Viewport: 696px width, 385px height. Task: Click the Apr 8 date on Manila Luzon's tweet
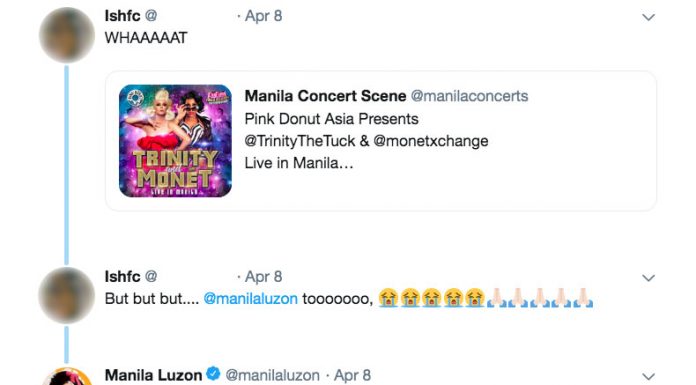[x=352, y=375]
